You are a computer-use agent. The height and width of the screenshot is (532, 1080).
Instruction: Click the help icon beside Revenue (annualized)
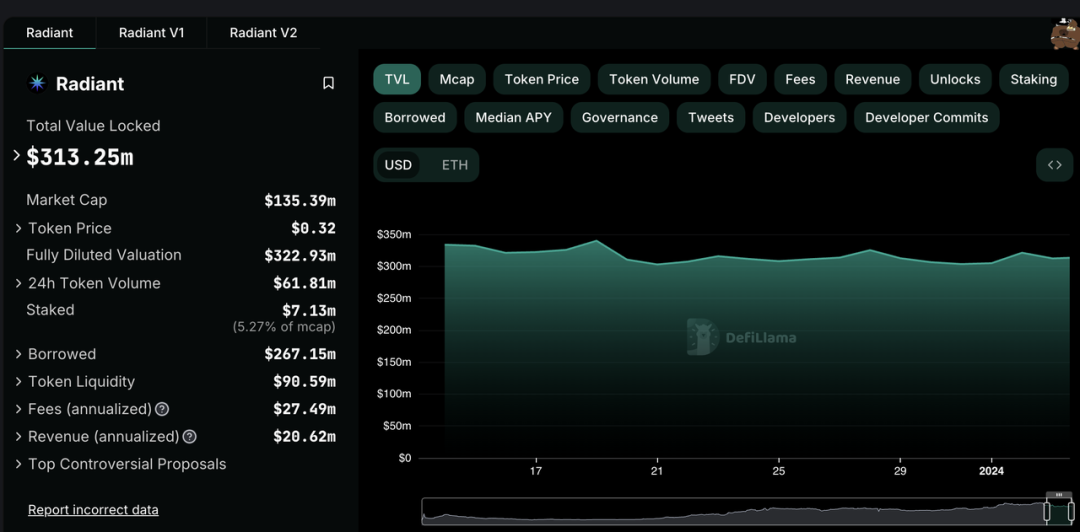(189, 437)
